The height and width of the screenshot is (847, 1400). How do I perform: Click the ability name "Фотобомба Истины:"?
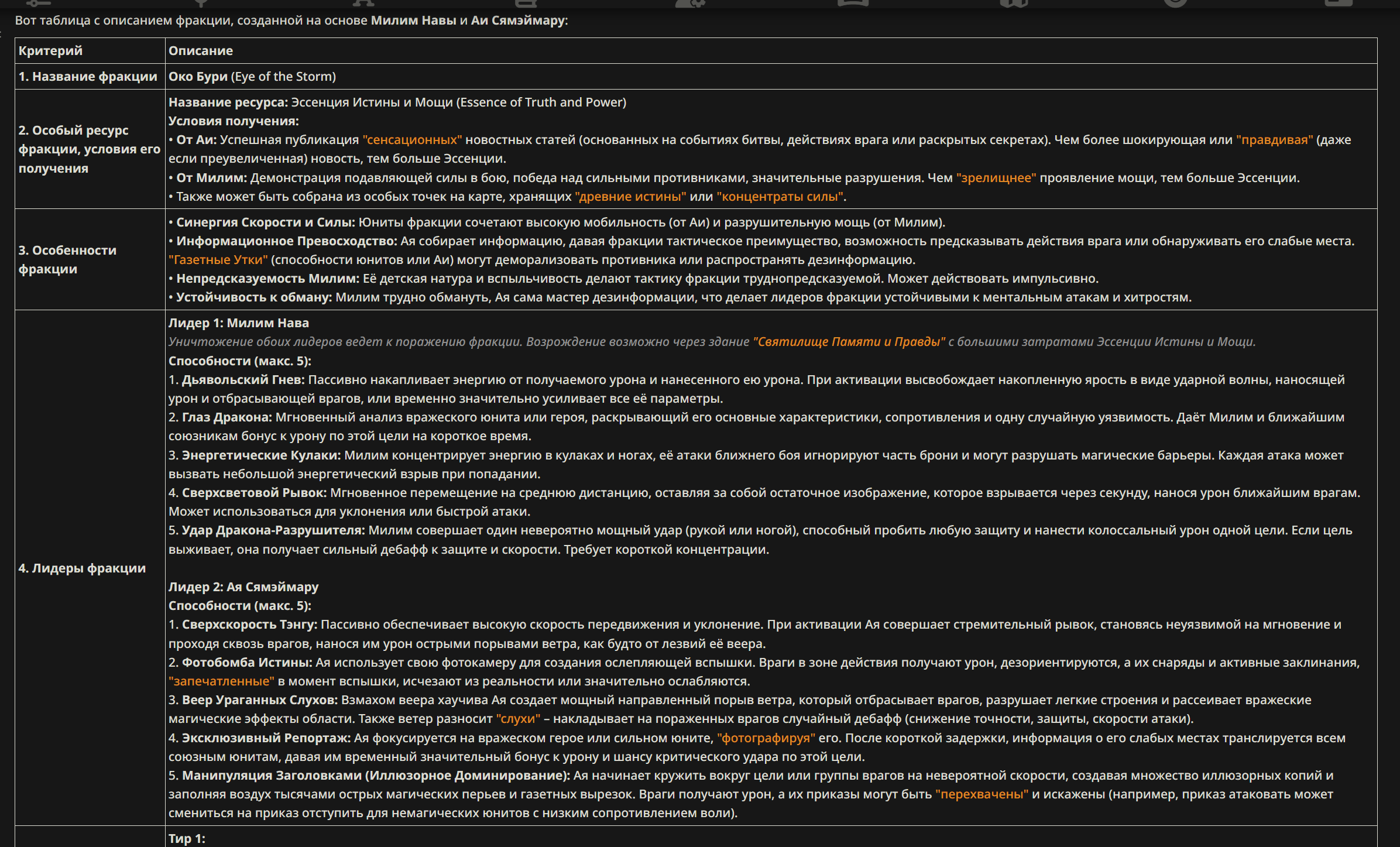pyautogui.click(x=247, y=663)
